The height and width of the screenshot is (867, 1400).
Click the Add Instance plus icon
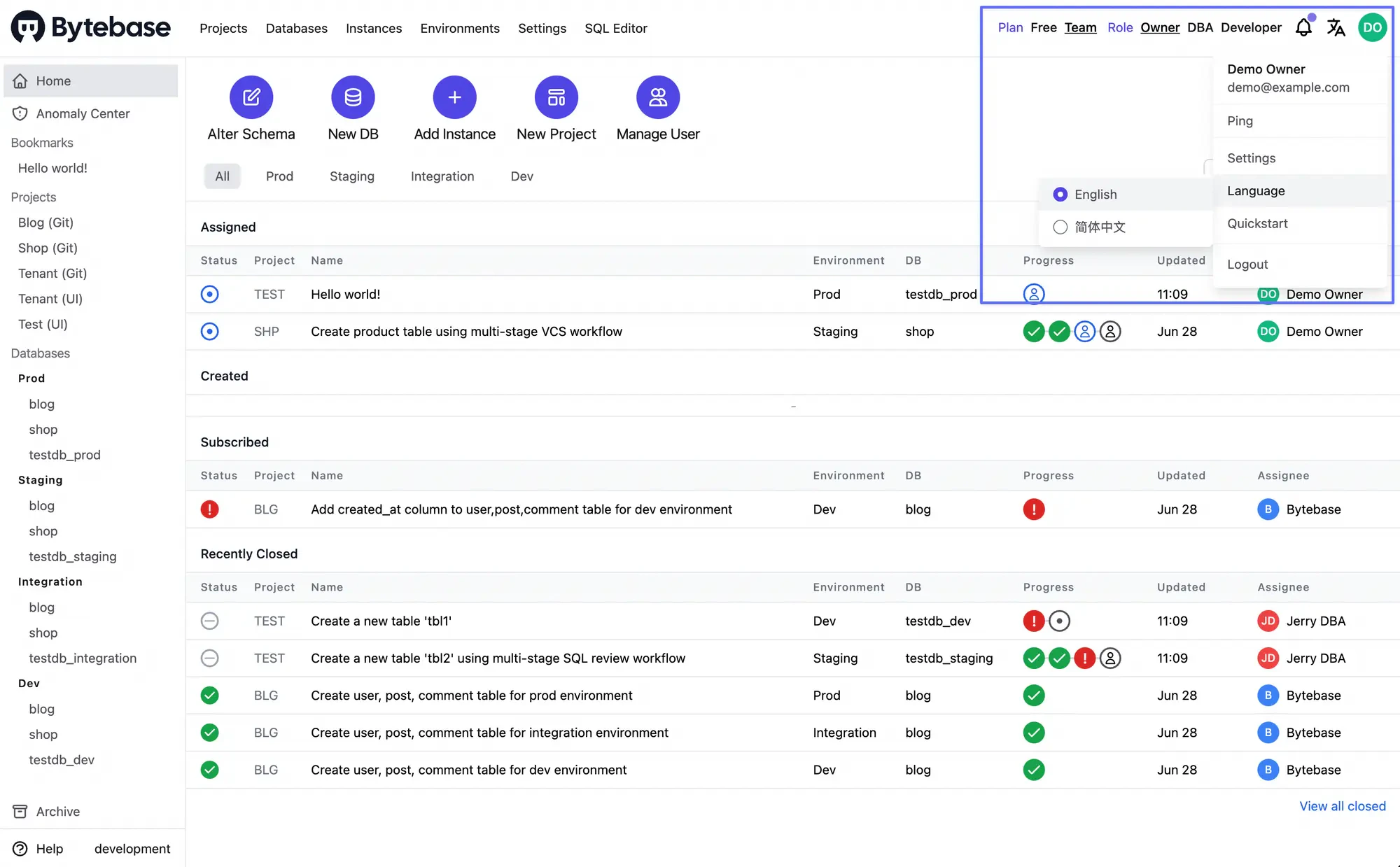[454, 97]
